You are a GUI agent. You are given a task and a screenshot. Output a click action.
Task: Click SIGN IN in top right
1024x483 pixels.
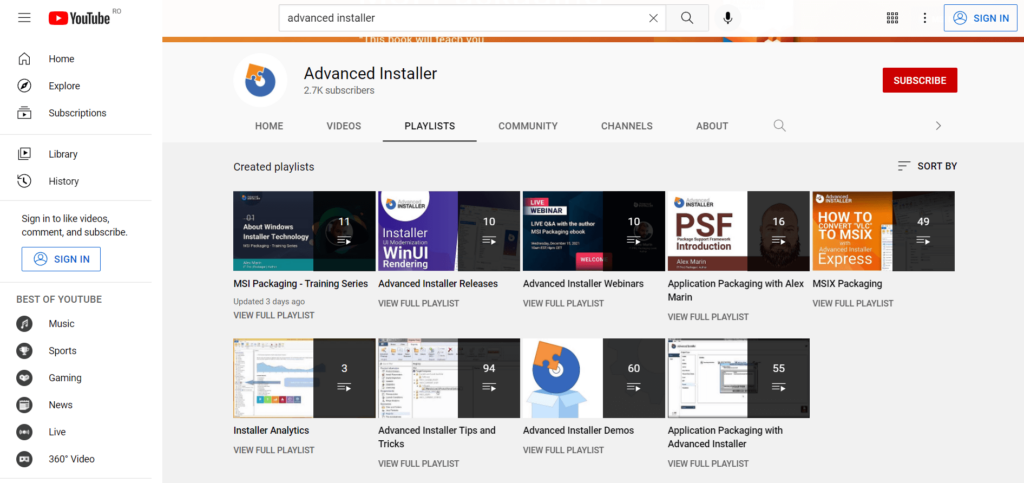pyautogui.click(x=980, y=18)
